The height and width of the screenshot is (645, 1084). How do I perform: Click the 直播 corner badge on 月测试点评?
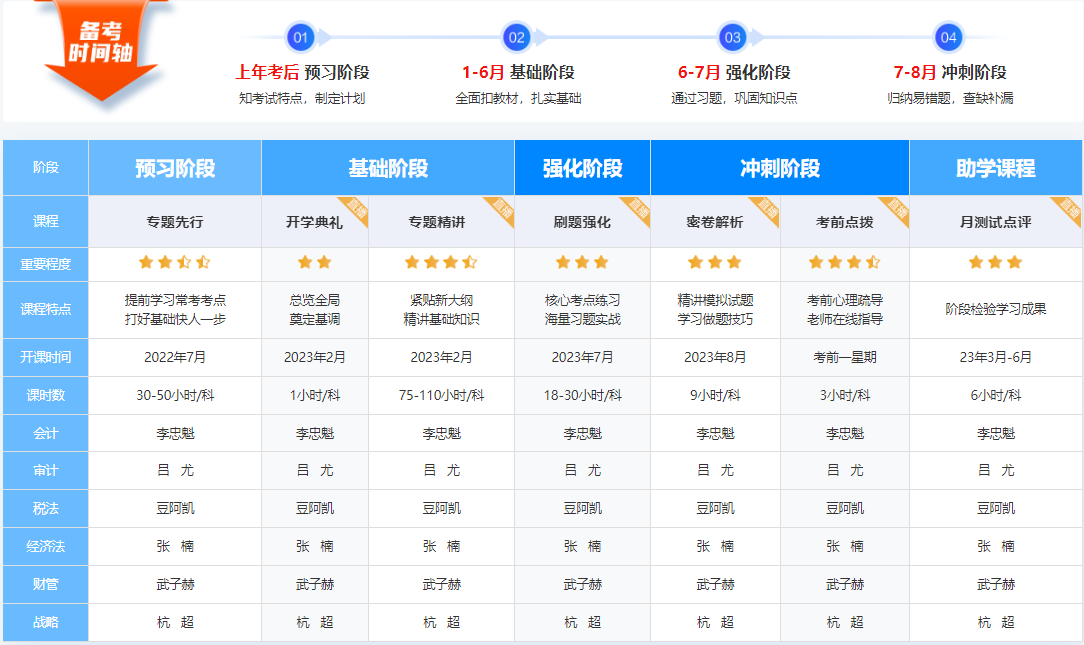pos(1070,207)
